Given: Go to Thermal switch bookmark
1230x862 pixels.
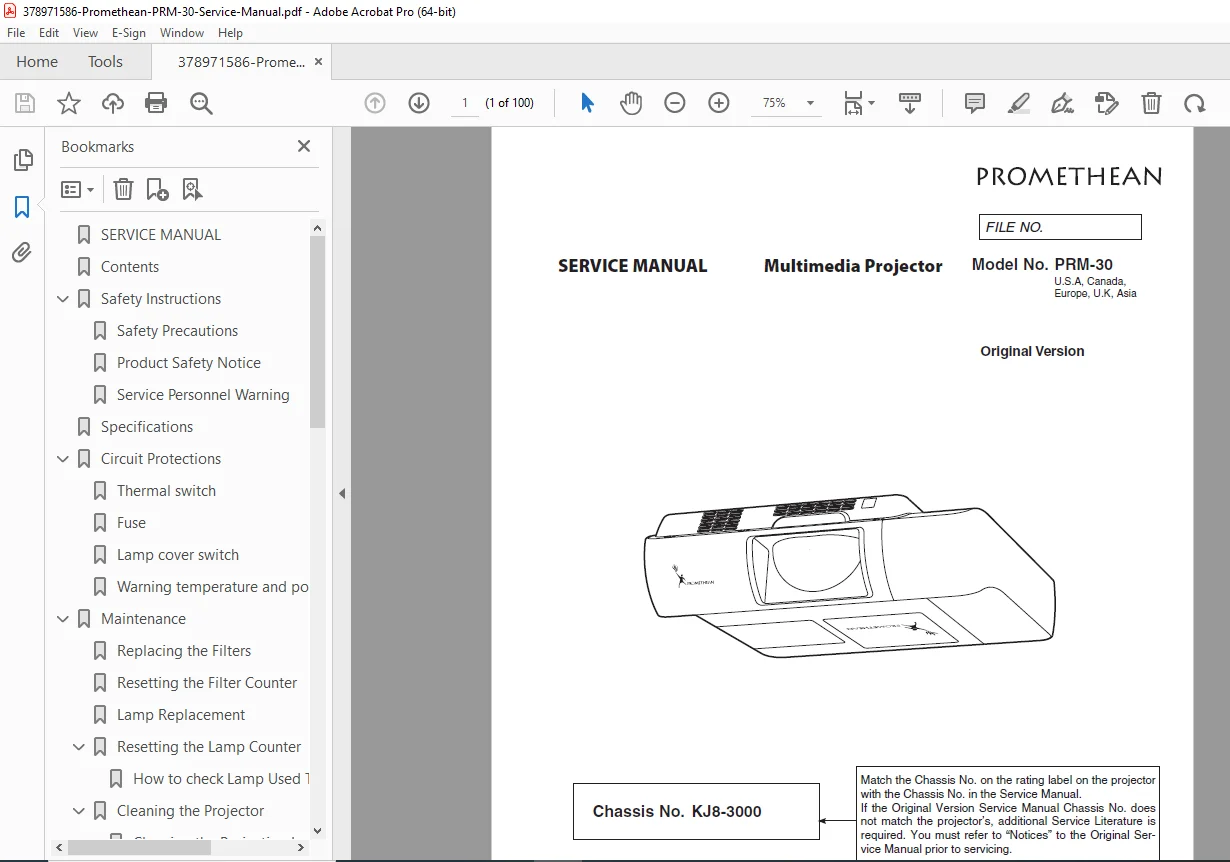Looking at the screenshot, I should pos(166,491).
